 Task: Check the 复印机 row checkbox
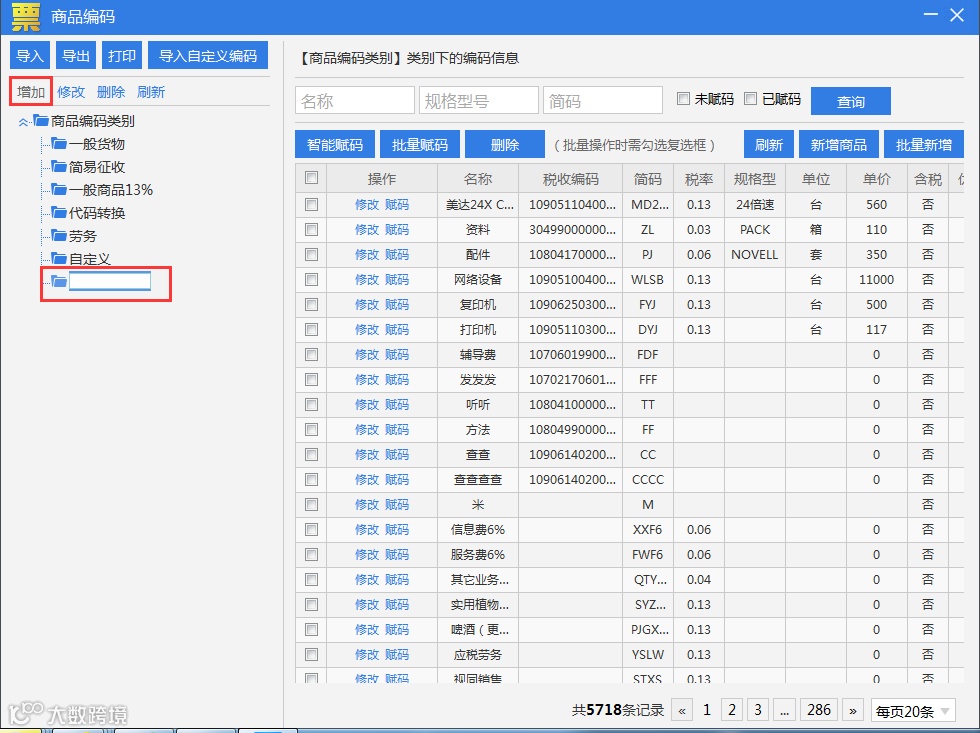(x=311, y=304)
